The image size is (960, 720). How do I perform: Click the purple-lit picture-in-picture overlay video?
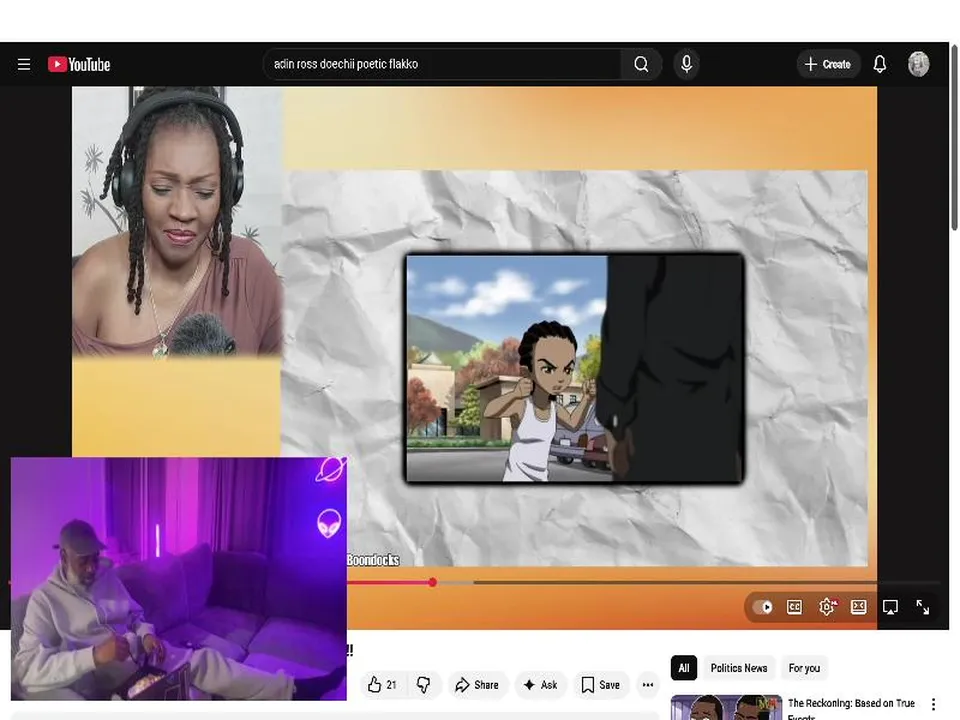point(179,579)
